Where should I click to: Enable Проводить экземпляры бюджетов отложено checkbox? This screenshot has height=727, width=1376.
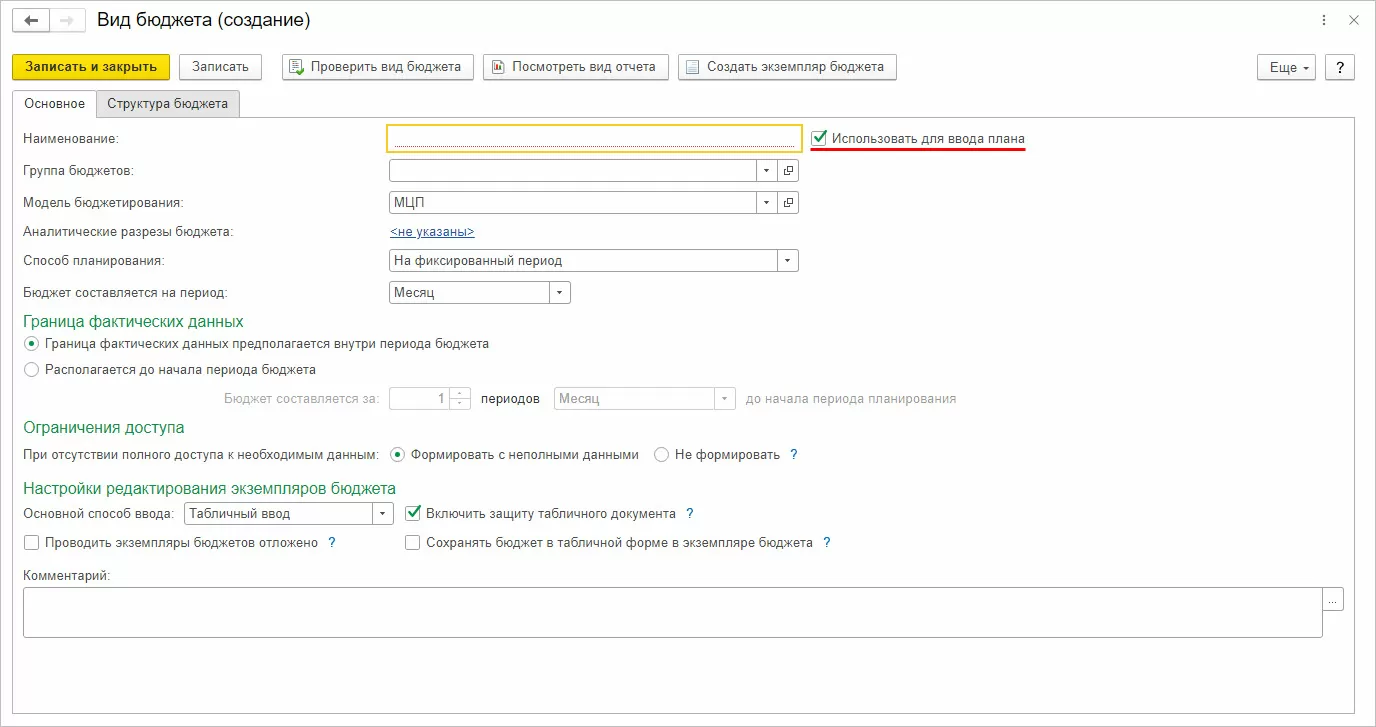pyautogui.click(x=31, y=543)
